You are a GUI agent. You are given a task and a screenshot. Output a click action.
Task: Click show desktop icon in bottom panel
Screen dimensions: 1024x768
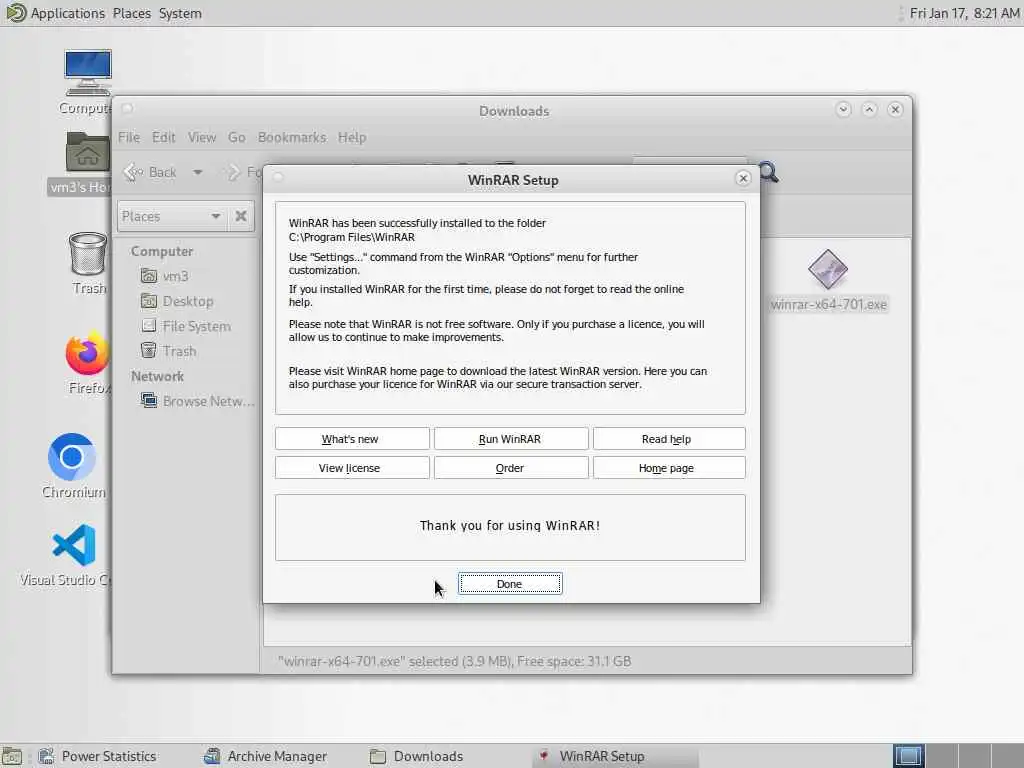point(12,757)
